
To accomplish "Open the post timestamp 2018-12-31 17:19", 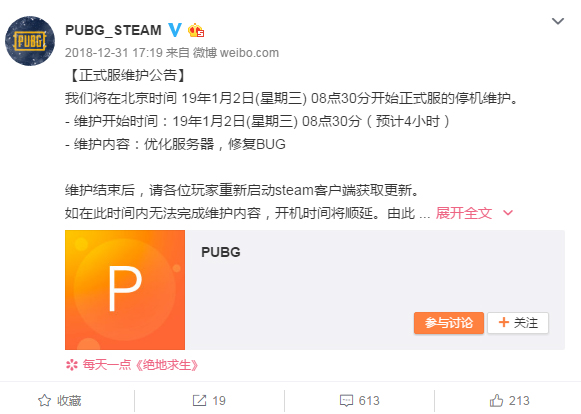I will coord(114,53).
